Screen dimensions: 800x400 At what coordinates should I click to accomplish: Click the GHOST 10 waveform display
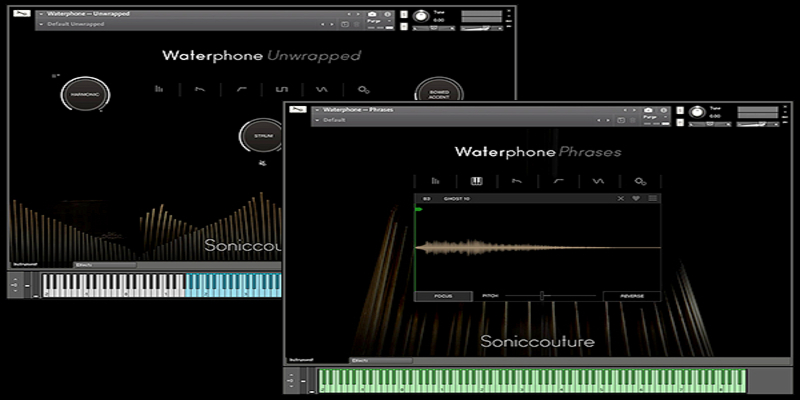pos(538,247)
